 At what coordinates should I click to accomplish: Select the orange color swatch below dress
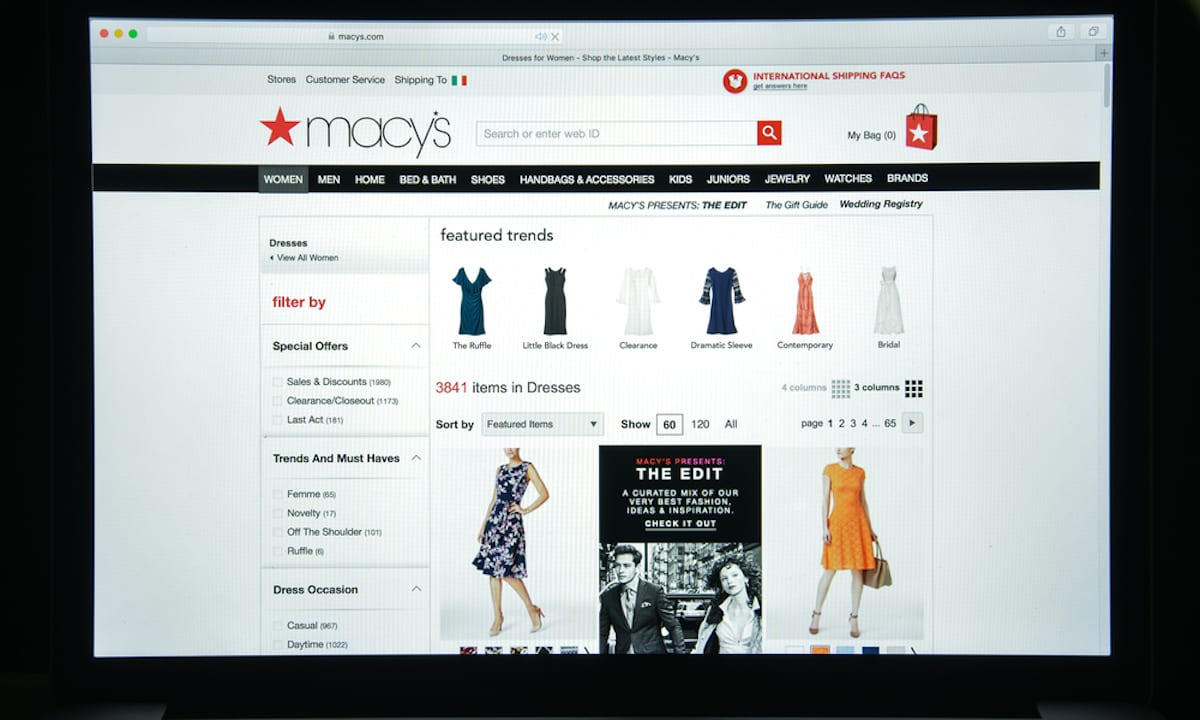point(820,650)
